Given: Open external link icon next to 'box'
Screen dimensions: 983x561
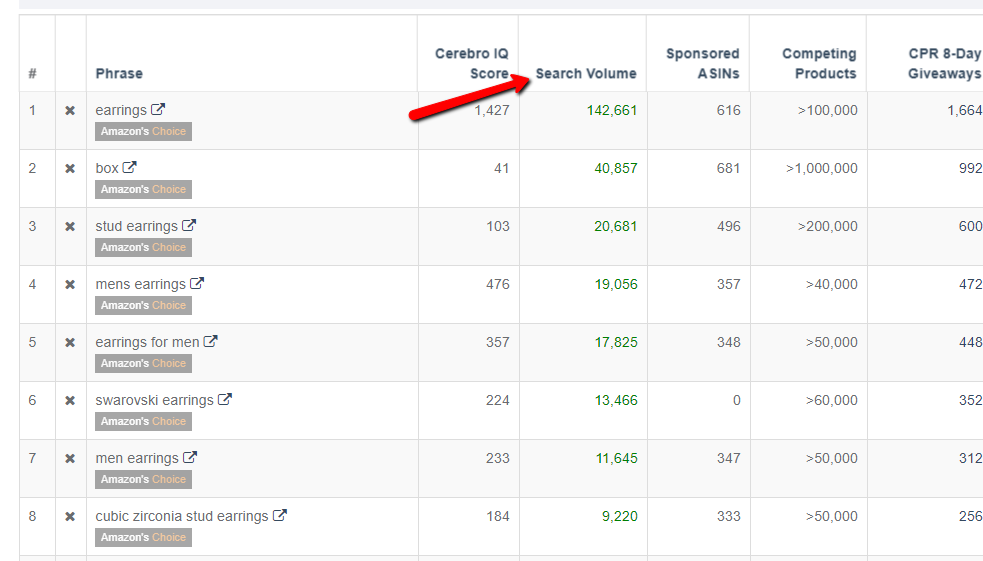Looking at the screenshot, I should [130, 167].
